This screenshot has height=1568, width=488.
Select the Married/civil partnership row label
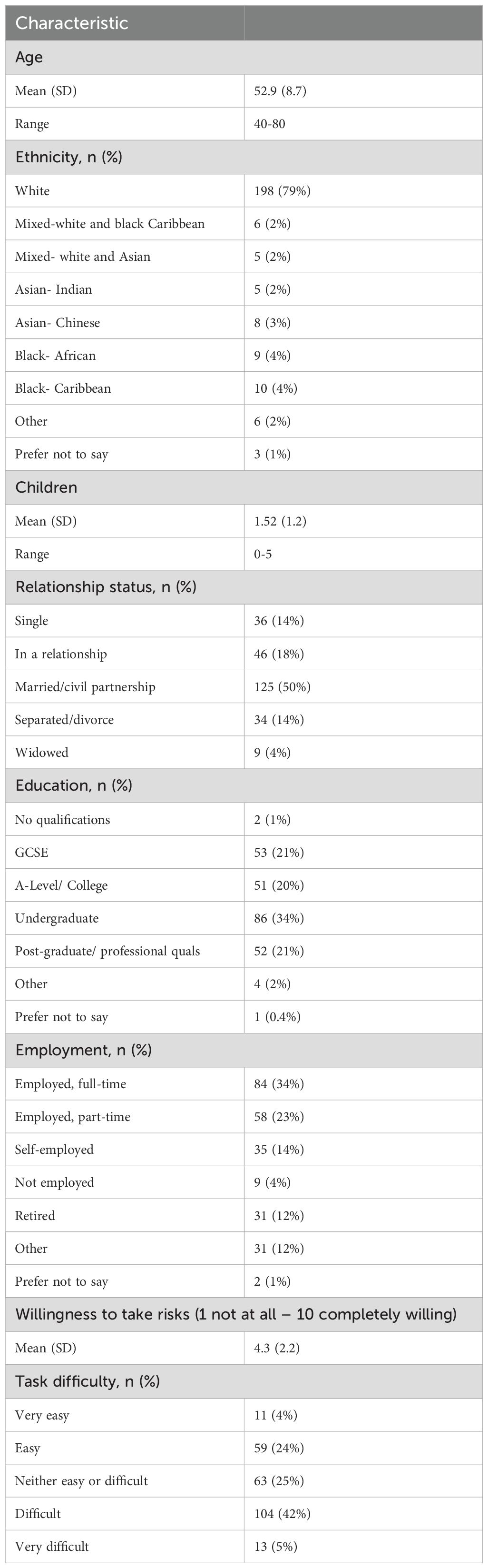[85, 686]
